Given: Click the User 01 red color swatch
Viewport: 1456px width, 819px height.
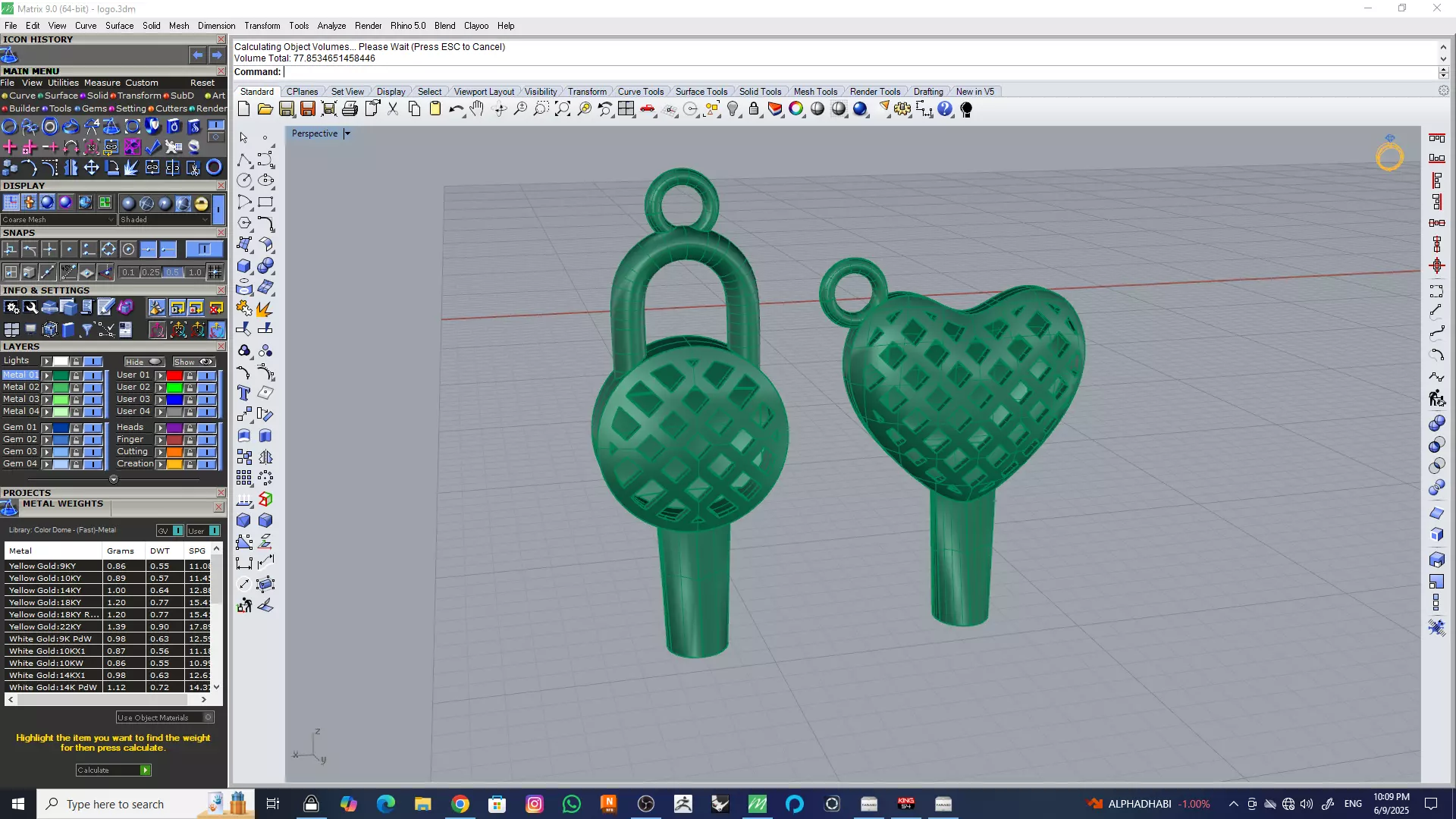Looking at the screenshot, I should (174, 375).
